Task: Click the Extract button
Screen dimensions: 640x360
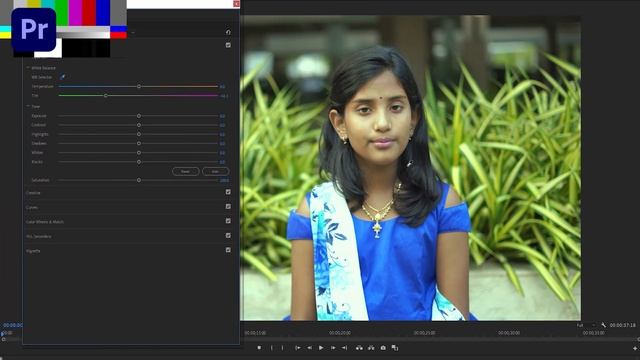Action: [371, 348]
